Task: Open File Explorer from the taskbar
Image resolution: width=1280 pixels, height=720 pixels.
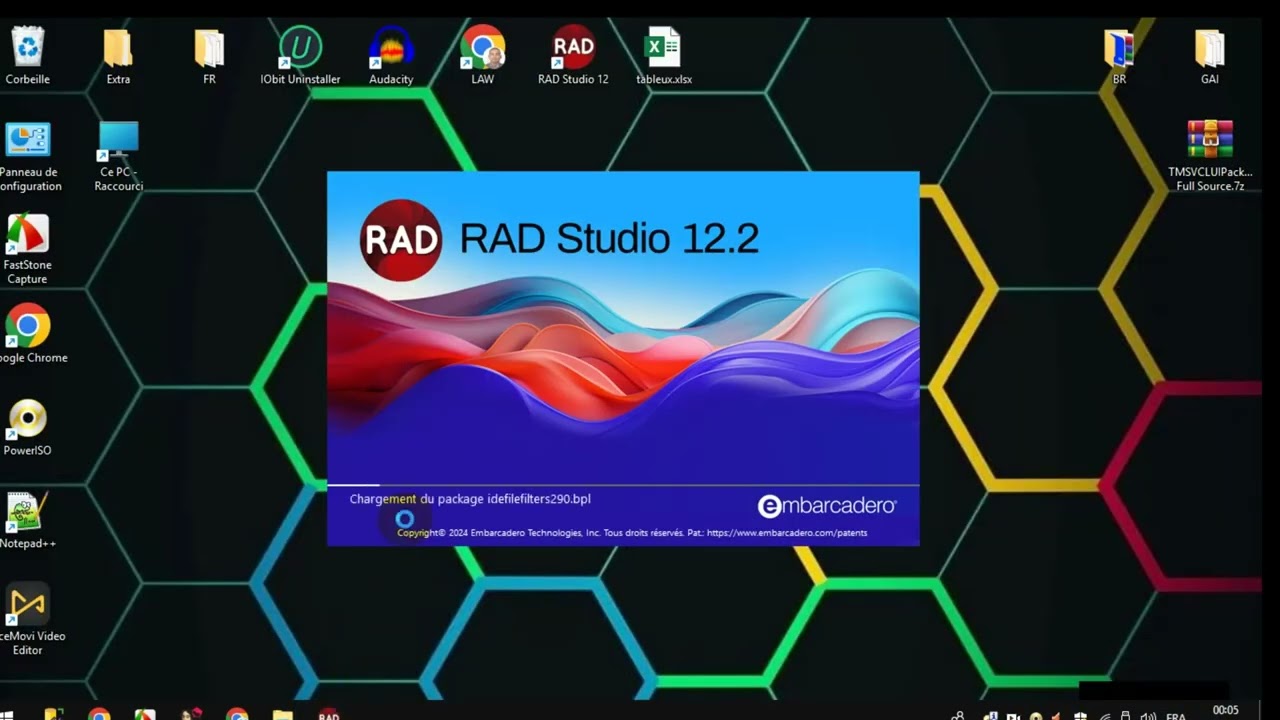Action: (283, 714)
